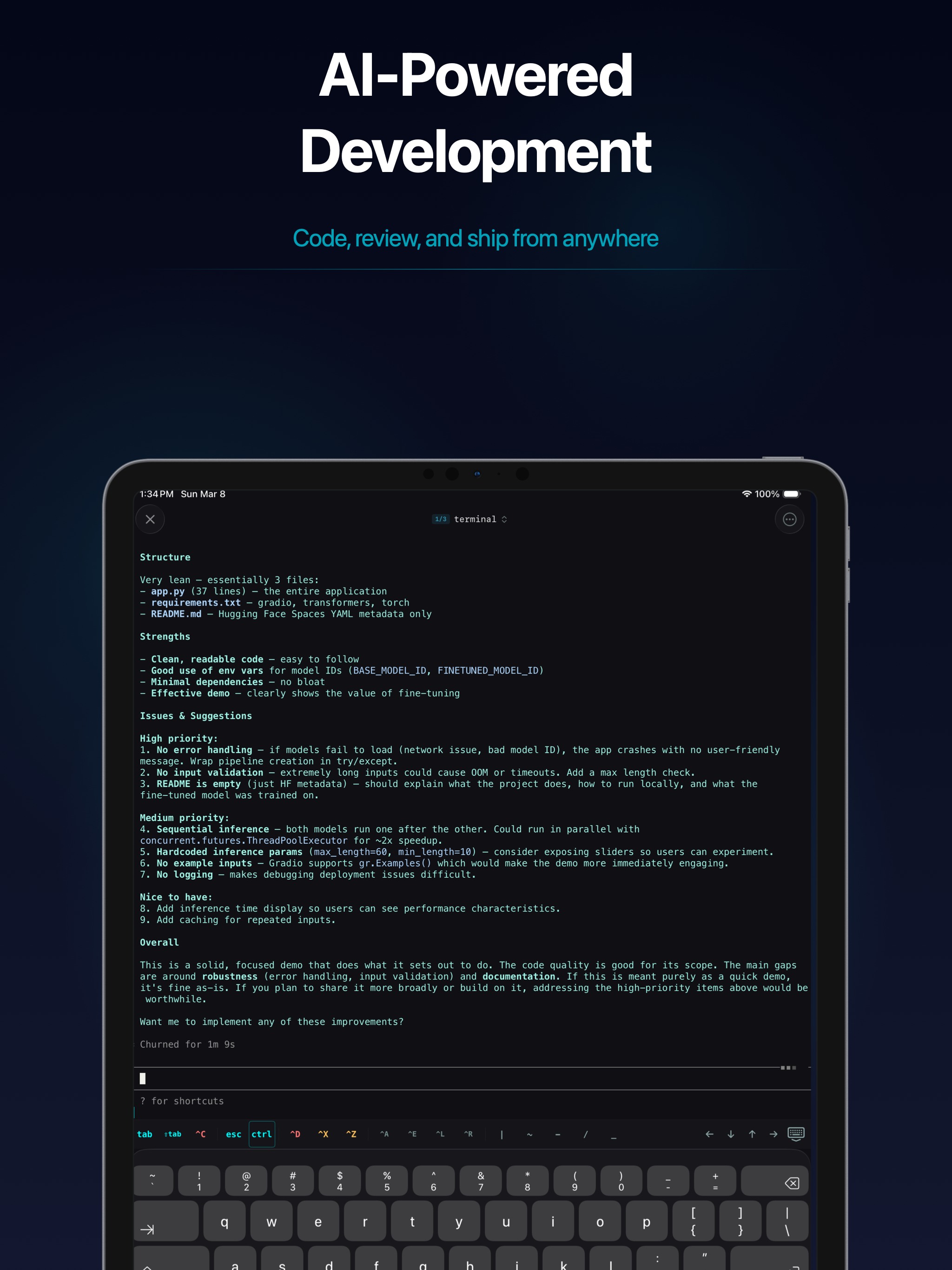Tap the shift-tab shortcut key
Image resolution: width=952 pixels, height=1270 pixels.
coord(173,1134)
